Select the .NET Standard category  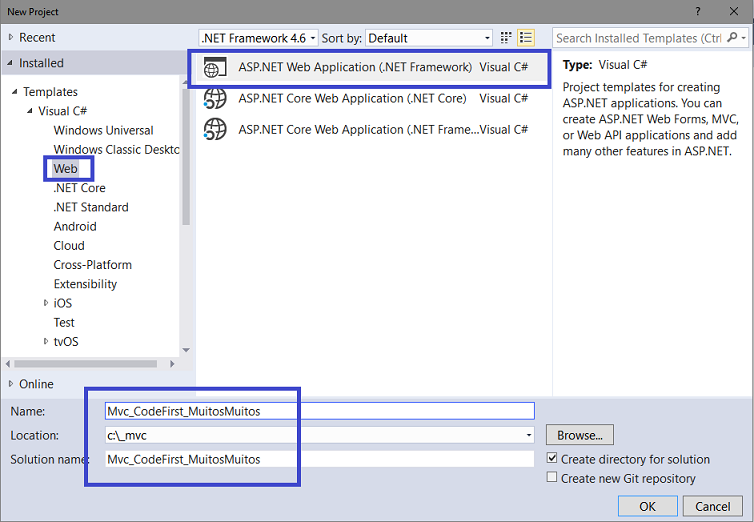pos(91,207)
